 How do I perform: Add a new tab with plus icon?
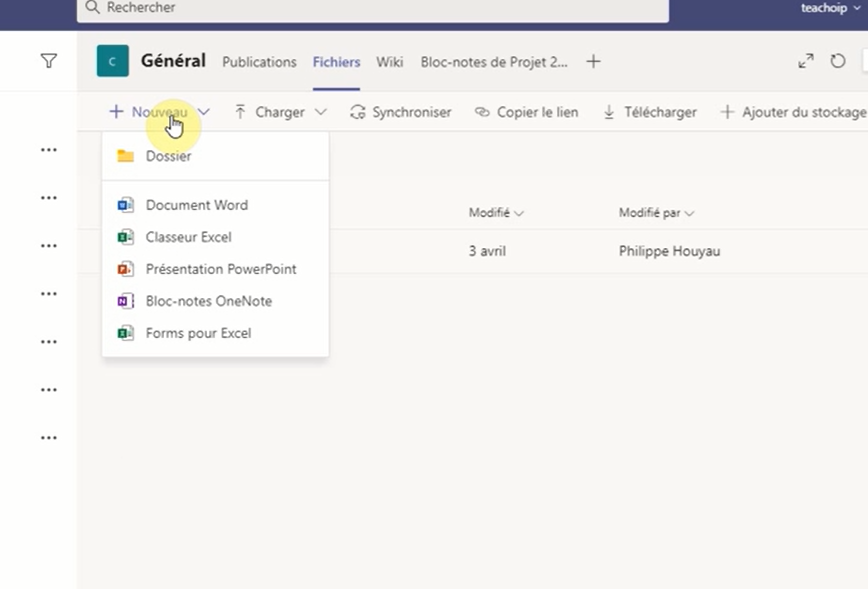click(x=593, y=61)
